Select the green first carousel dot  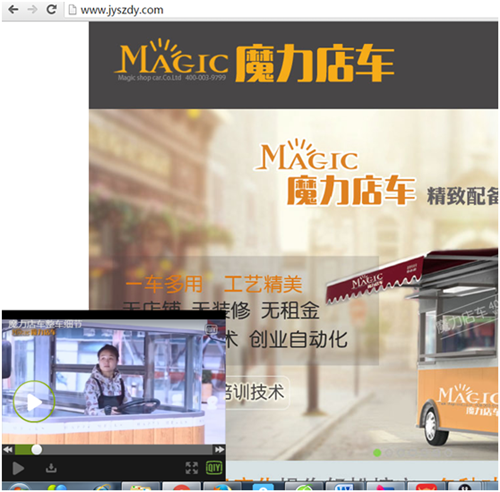[377, 453]
